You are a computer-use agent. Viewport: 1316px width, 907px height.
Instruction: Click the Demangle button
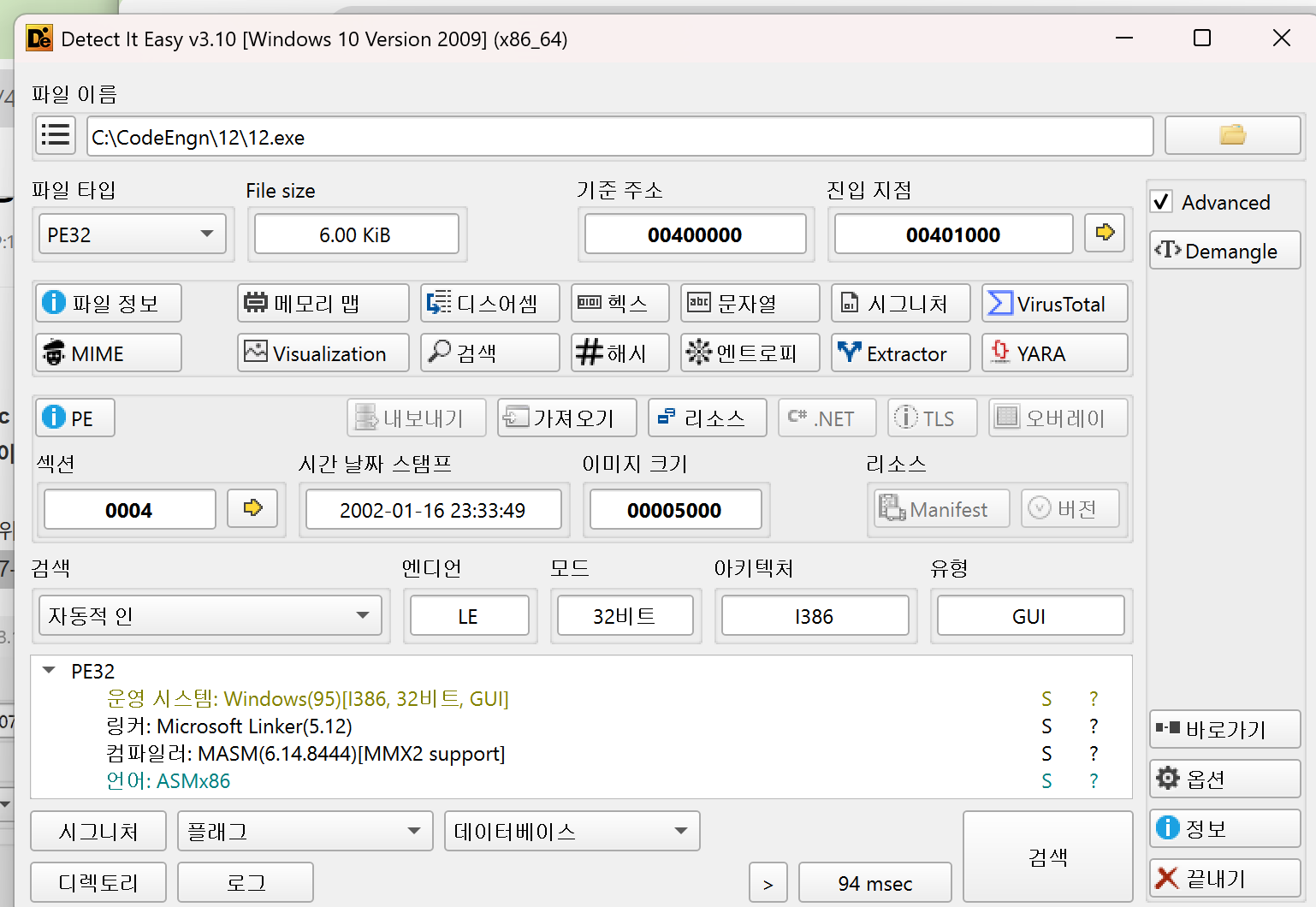[1225, 251]
